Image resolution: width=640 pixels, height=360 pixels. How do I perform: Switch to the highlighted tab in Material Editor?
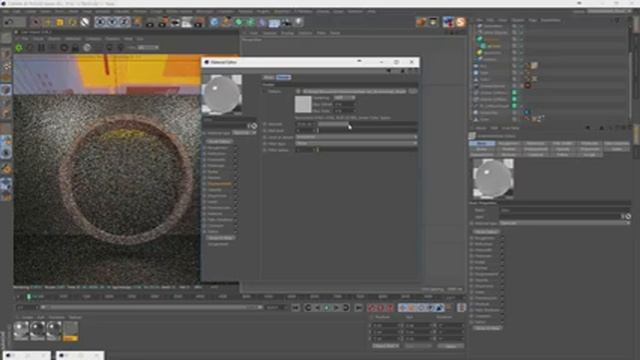tap(283, 77)
